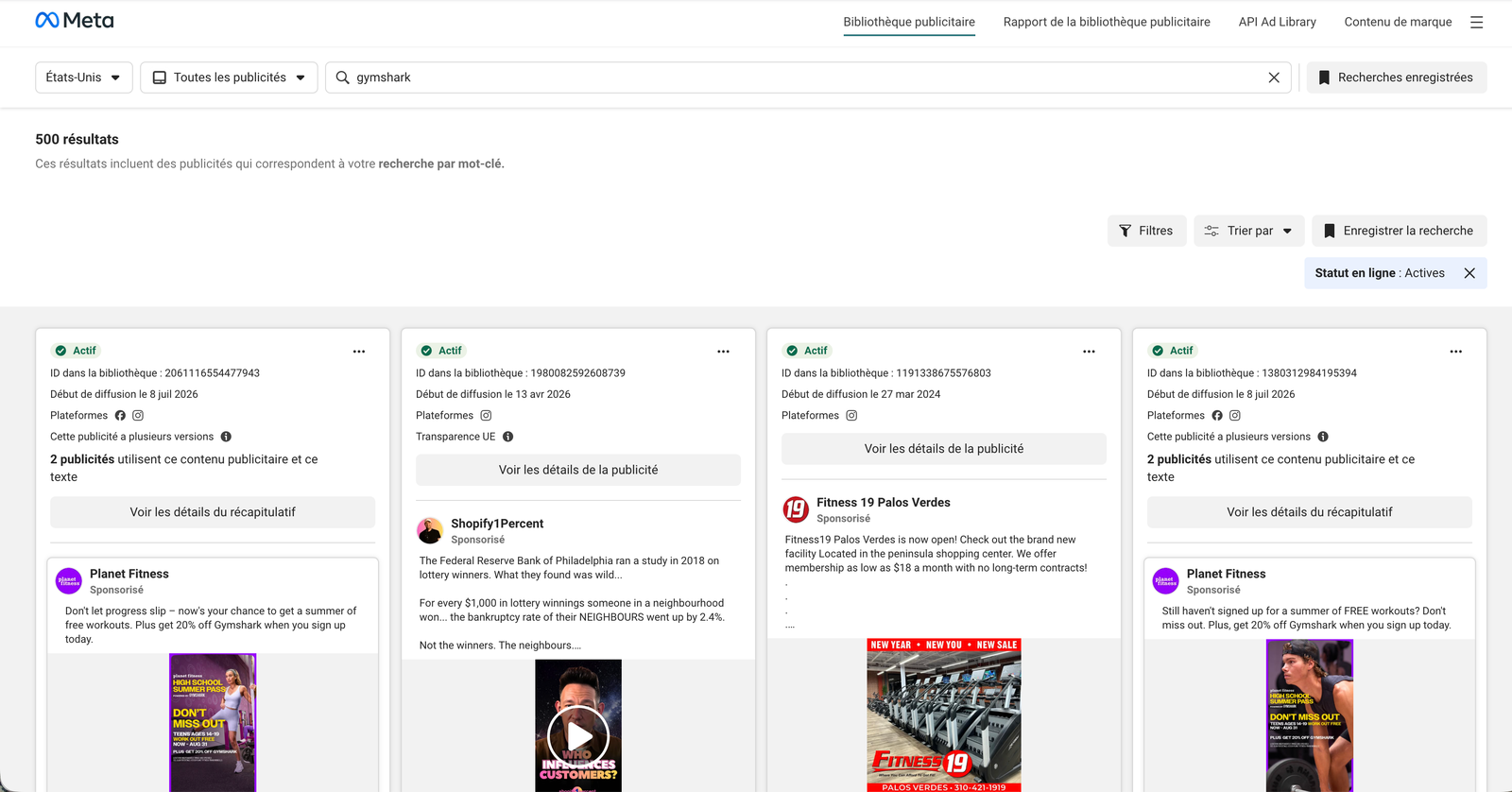This screenshot has height=792, width=1512.
Task: Remove the 'Statut en ligne : Actives' filter
Action: tap(1469, 273)
